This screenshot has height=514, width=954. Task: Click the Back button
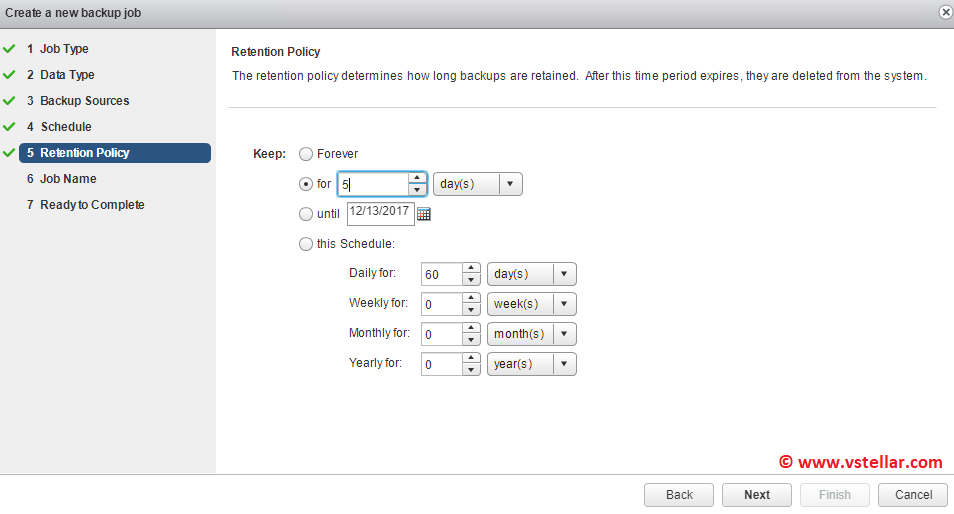tap(679, 495)
